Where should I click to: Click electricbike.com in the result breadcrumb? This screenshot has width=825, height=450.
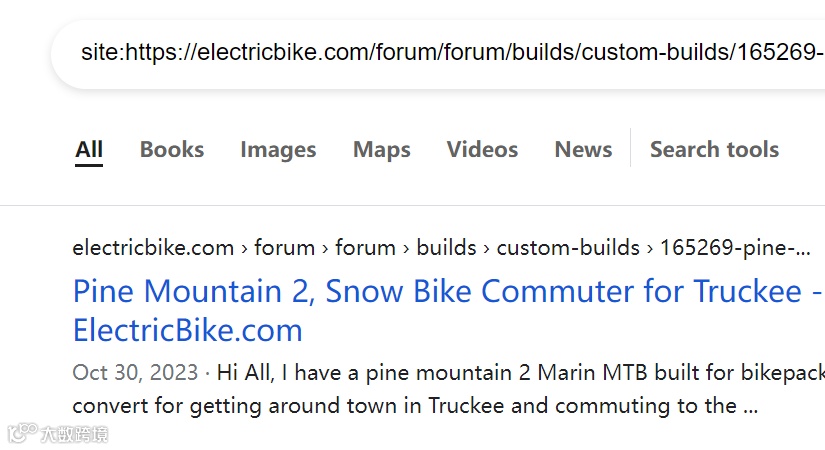(x=153, y=247)
